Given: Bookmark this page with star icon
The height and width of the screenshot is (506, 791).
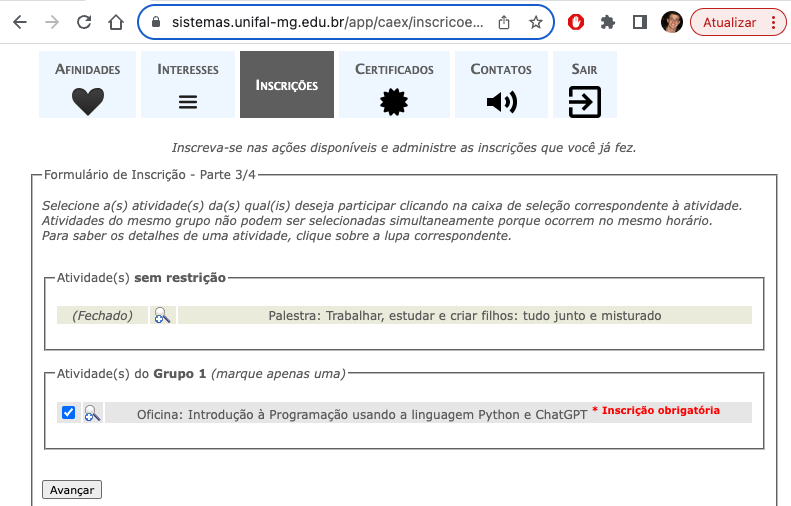Looking at the screenshot, I should [x=536, y=22].
